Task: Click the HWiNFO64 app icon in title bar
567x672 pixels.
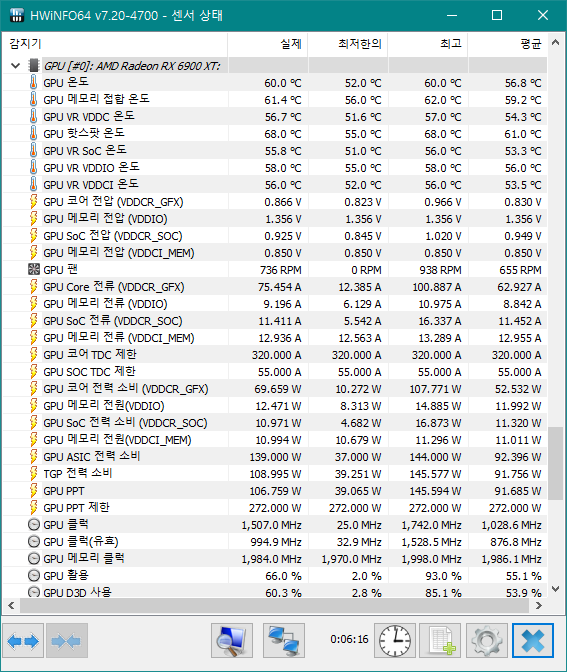Action: 16,15
